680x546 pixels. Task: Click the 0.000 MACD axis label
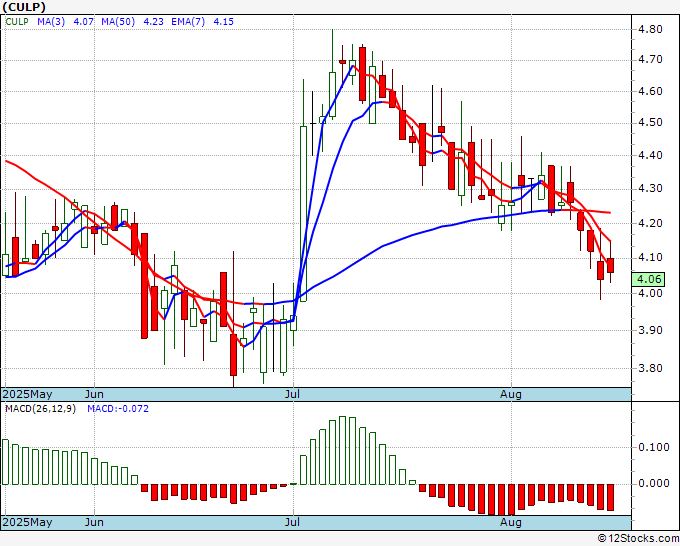click(x=654, y=484)
